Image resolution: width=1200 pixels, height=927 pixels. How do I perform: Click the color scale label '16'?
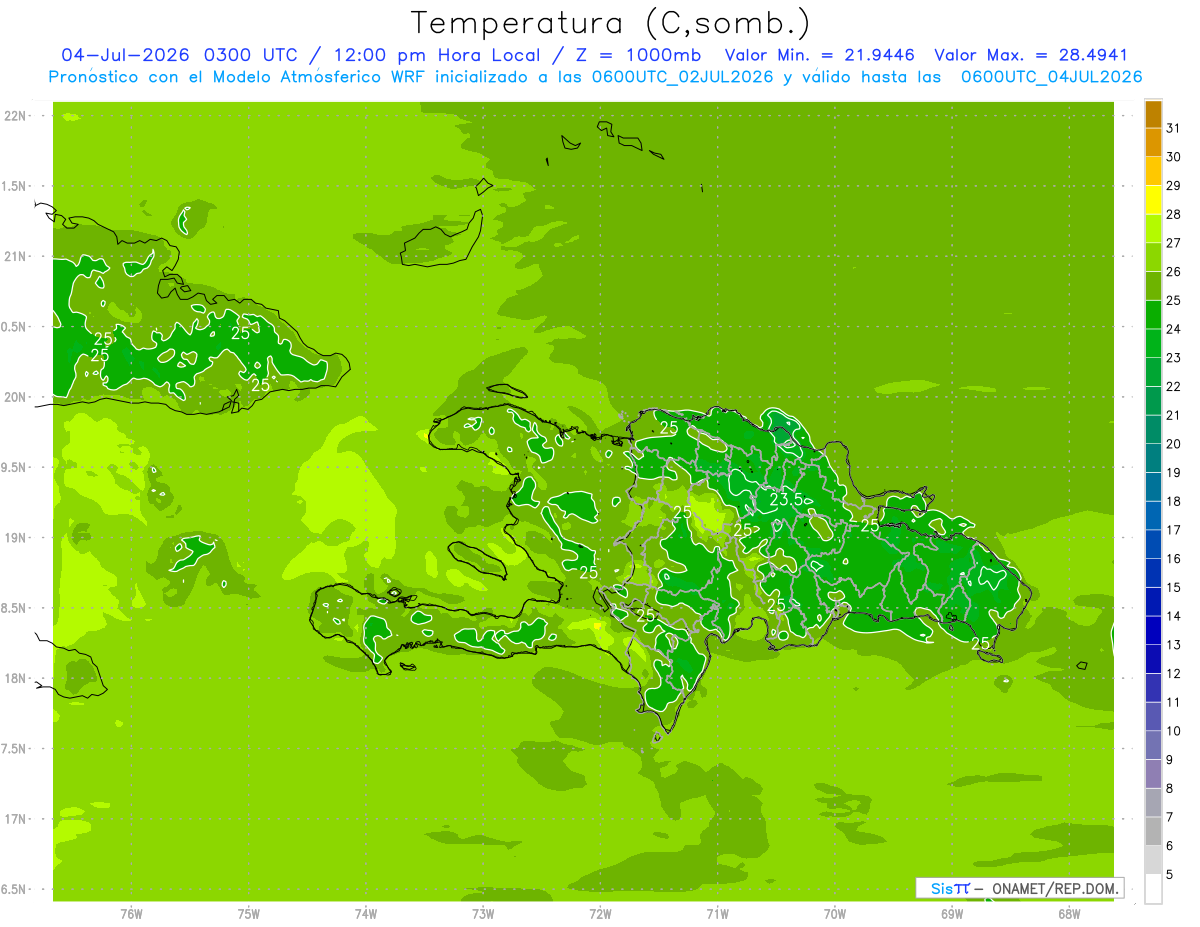coord(1174,558)
